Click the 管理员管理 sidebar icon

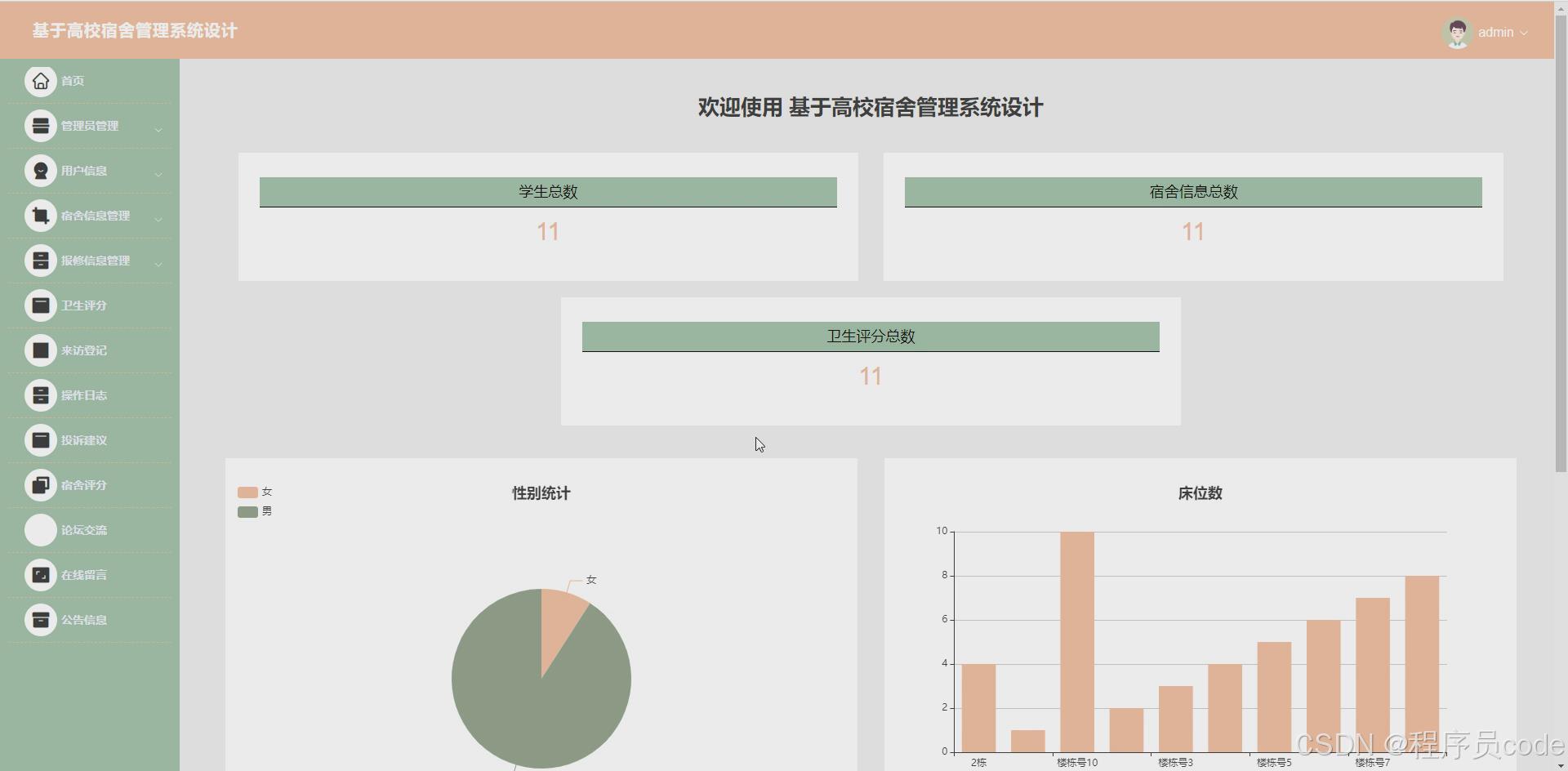point(41,126)
